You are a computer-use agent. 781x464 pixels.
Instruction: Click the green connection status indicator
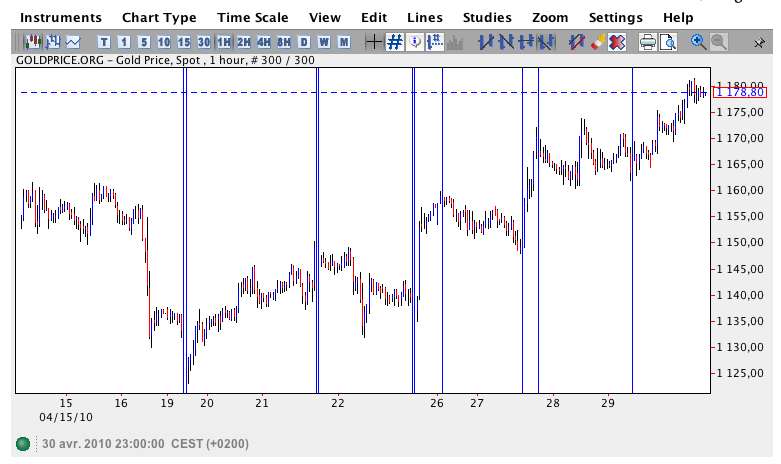[23, 444]
